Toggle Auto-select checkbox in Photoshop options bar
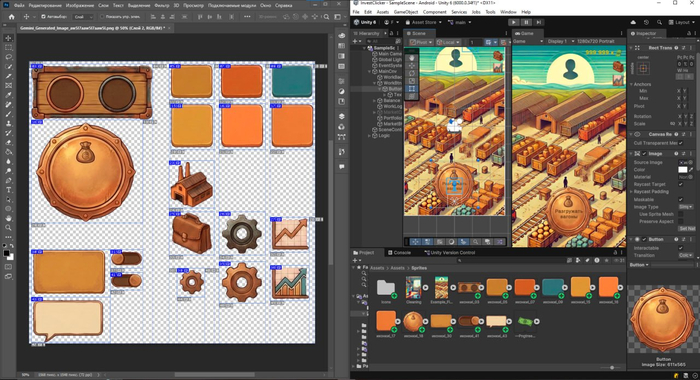 point(43,17)
